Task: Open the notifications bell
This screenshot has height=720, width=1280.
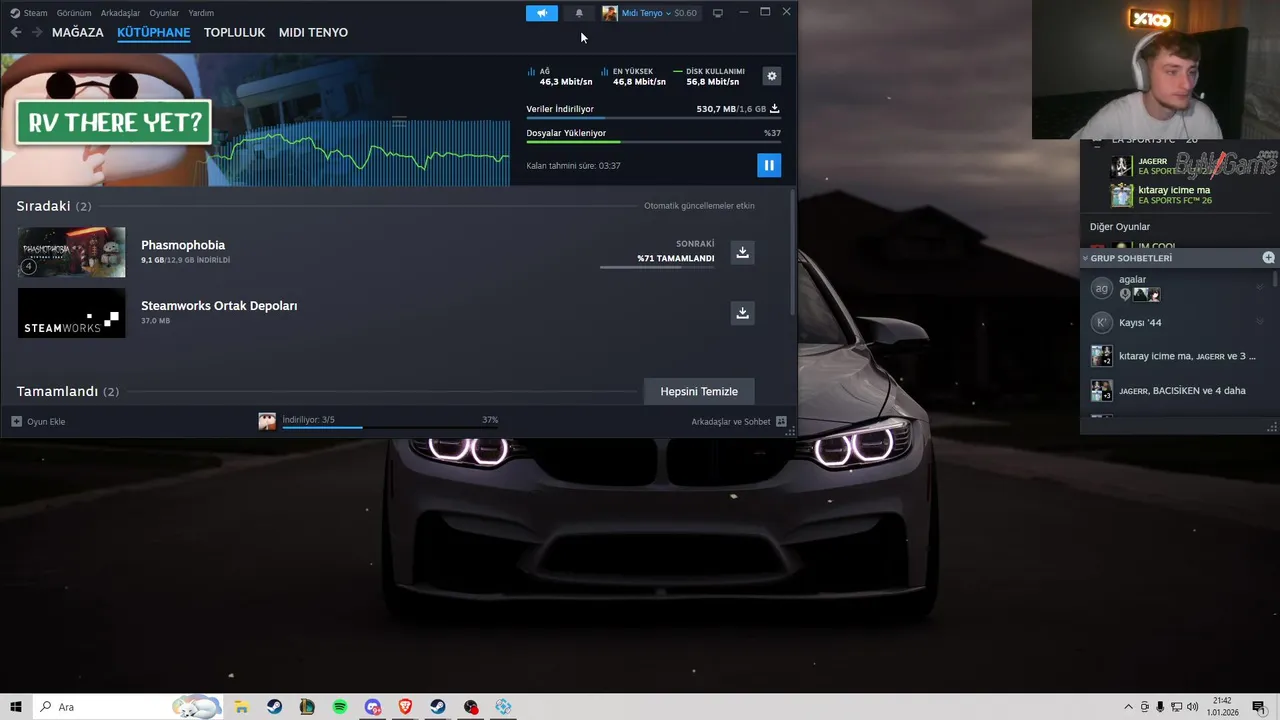Action: [579, 13]
